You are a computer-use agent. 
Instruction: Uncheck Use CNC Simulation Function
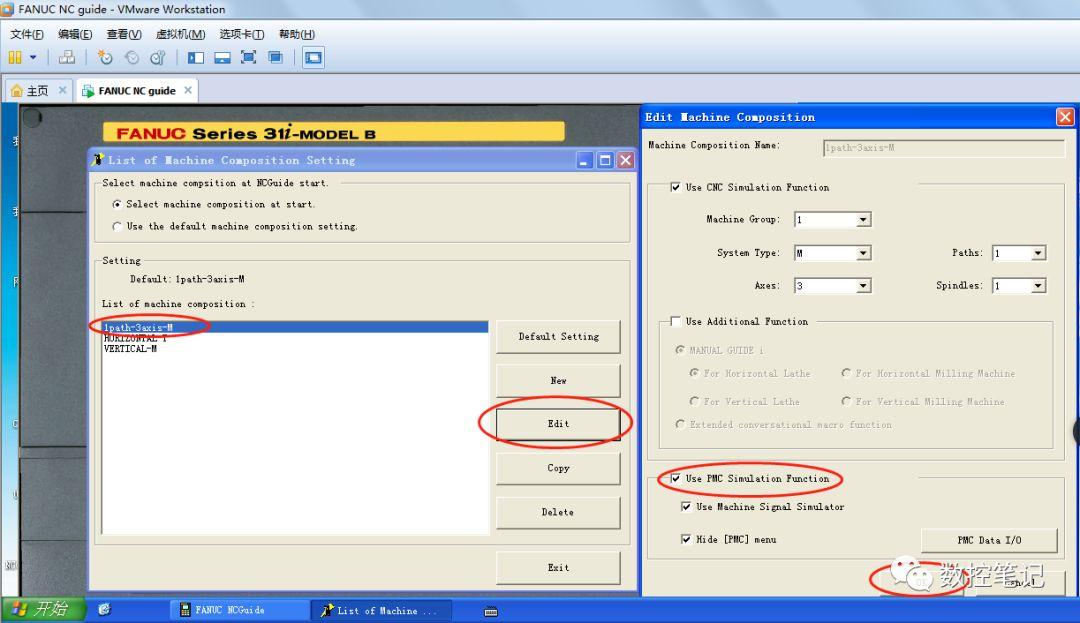coord(676,187)
